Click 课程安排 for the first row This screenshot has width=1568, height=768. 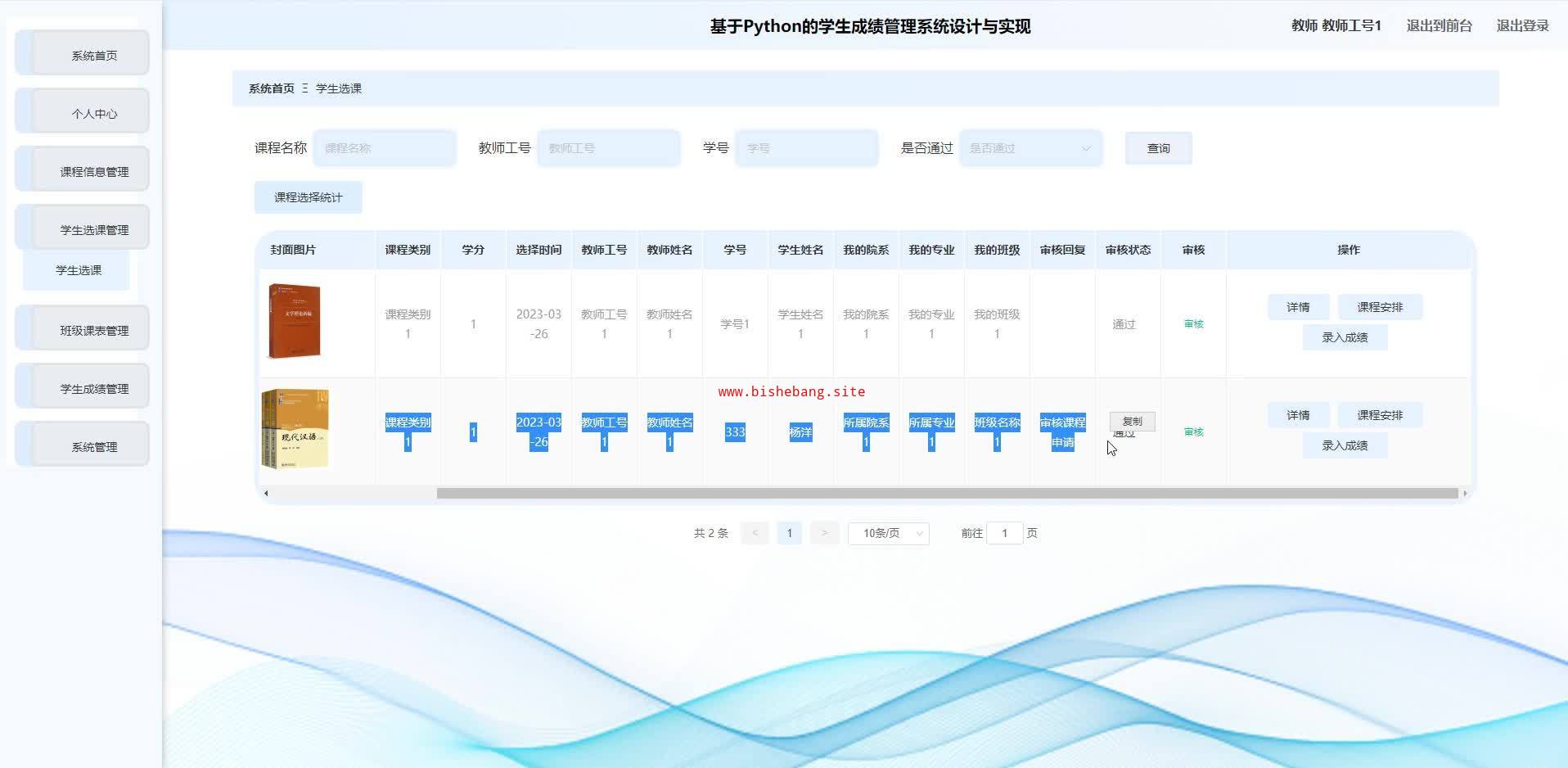(1380, 307)
